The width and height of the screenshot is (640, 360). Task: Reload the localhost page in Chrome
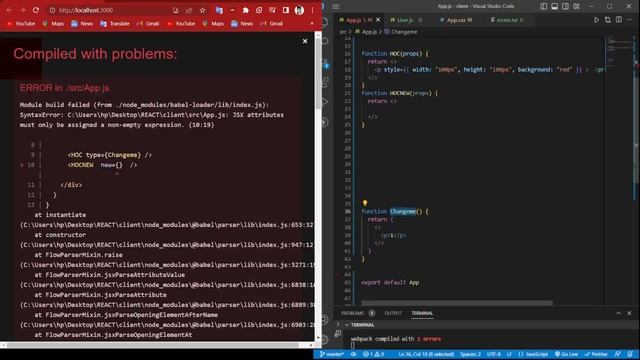click(36, 10)
